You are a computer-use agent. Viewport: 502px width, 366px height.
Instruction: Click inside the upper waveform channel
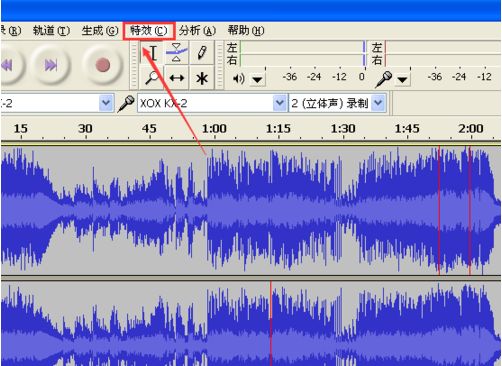coord(251,210)
